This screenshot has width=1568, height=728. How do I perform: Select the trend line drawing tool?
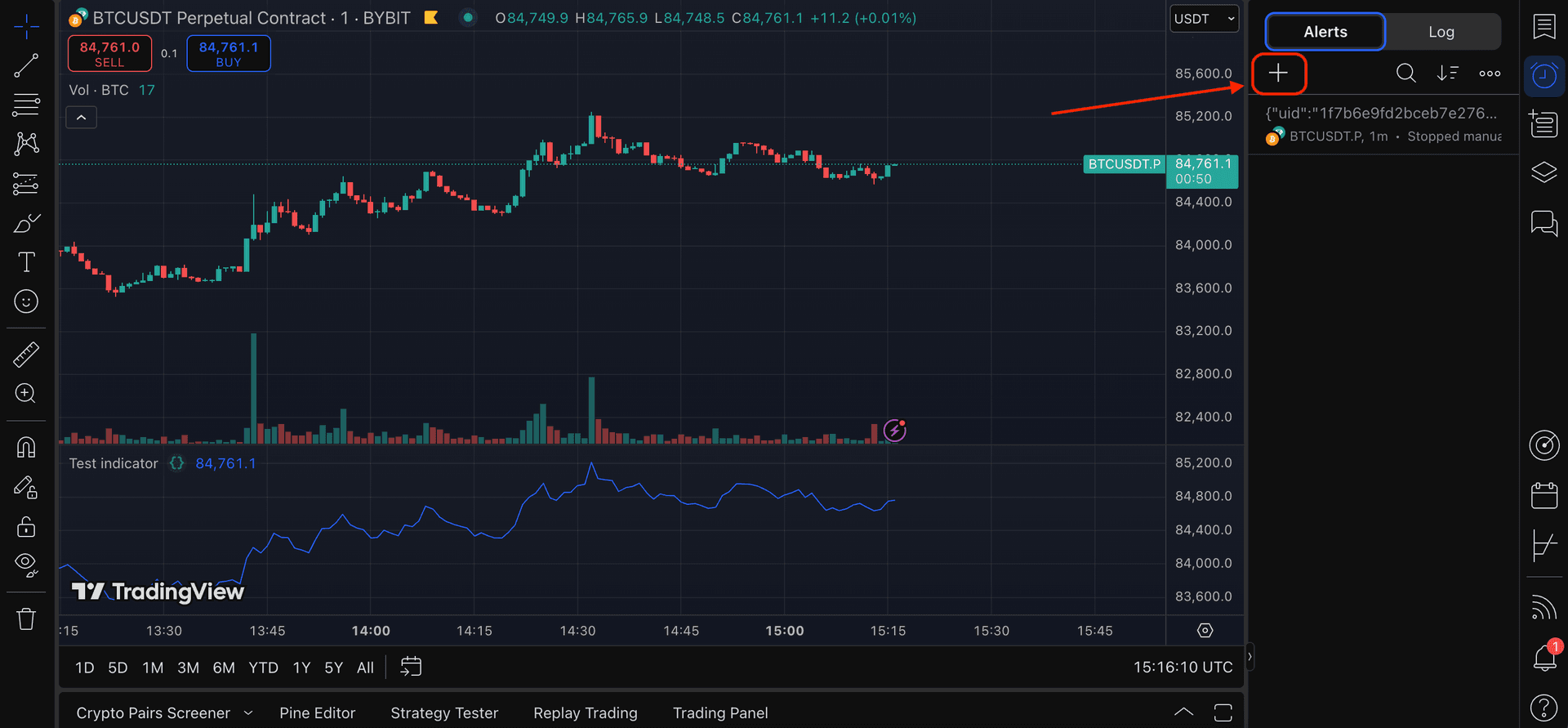26,66
